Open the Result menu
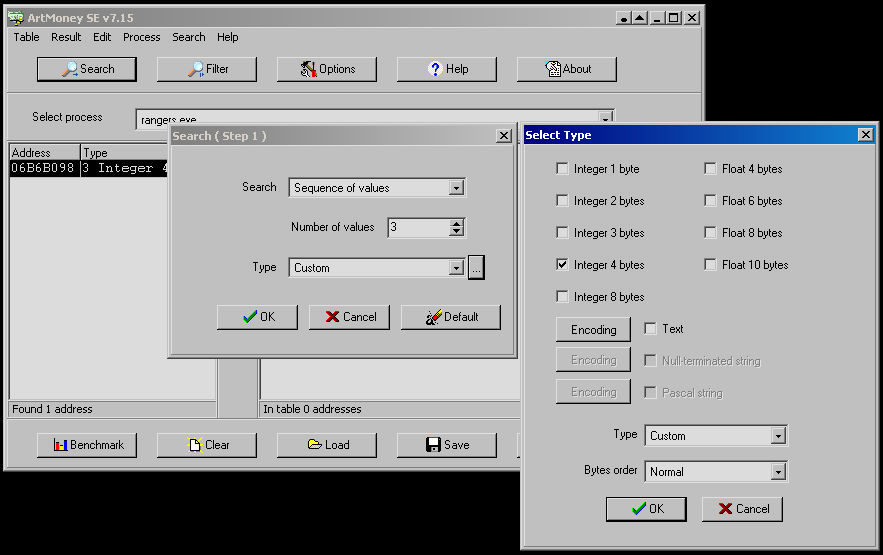 point(66,37)
